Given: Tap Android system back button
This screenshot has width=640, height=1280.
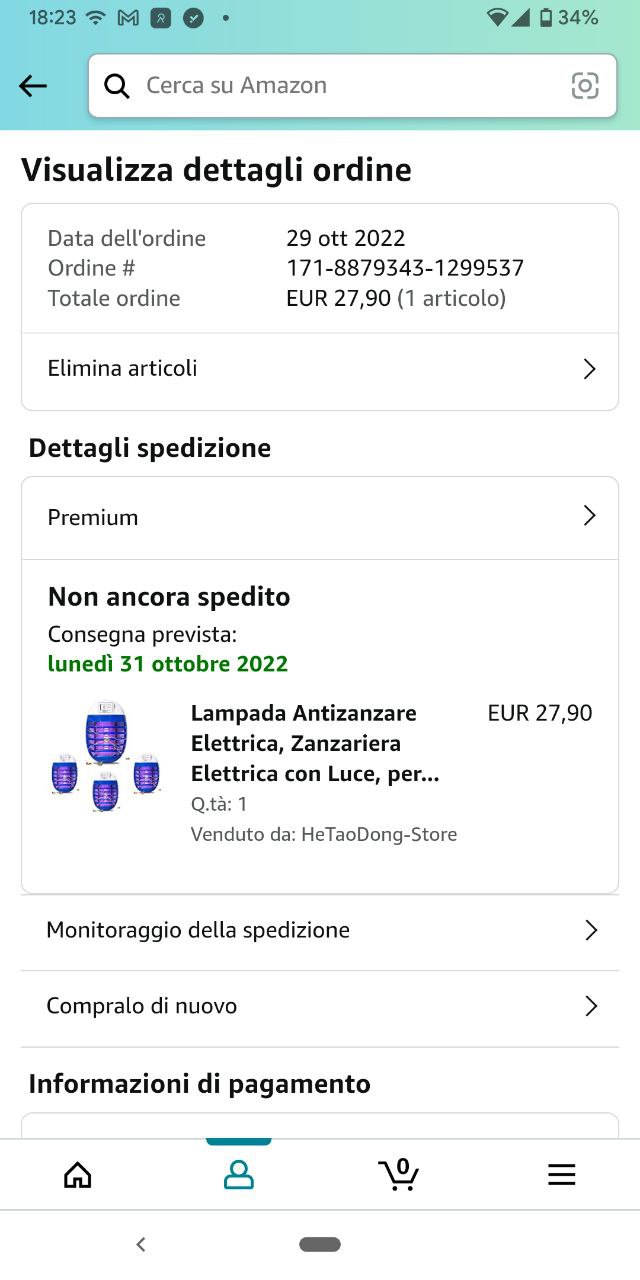Looking at the screenshot, I should click(141, 1245).
